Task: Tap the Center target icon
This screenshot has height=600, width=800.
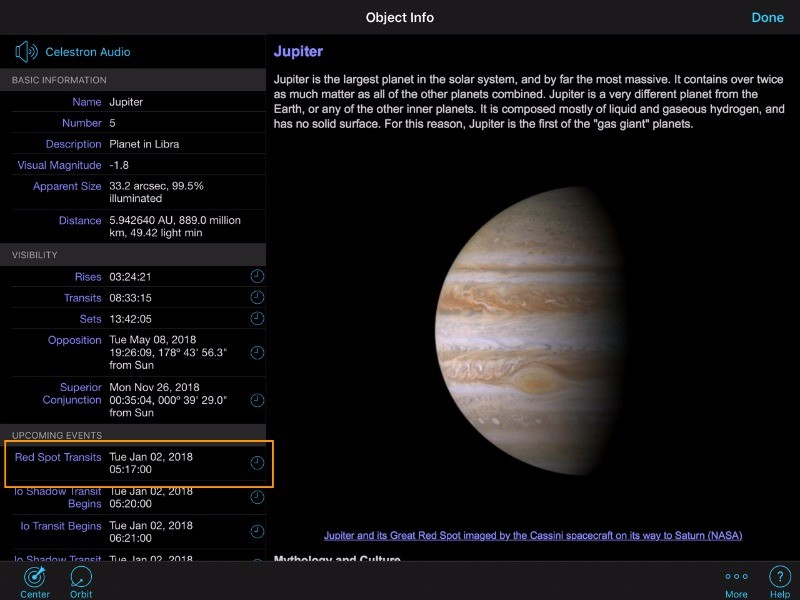Action: (x=35, y=582)
